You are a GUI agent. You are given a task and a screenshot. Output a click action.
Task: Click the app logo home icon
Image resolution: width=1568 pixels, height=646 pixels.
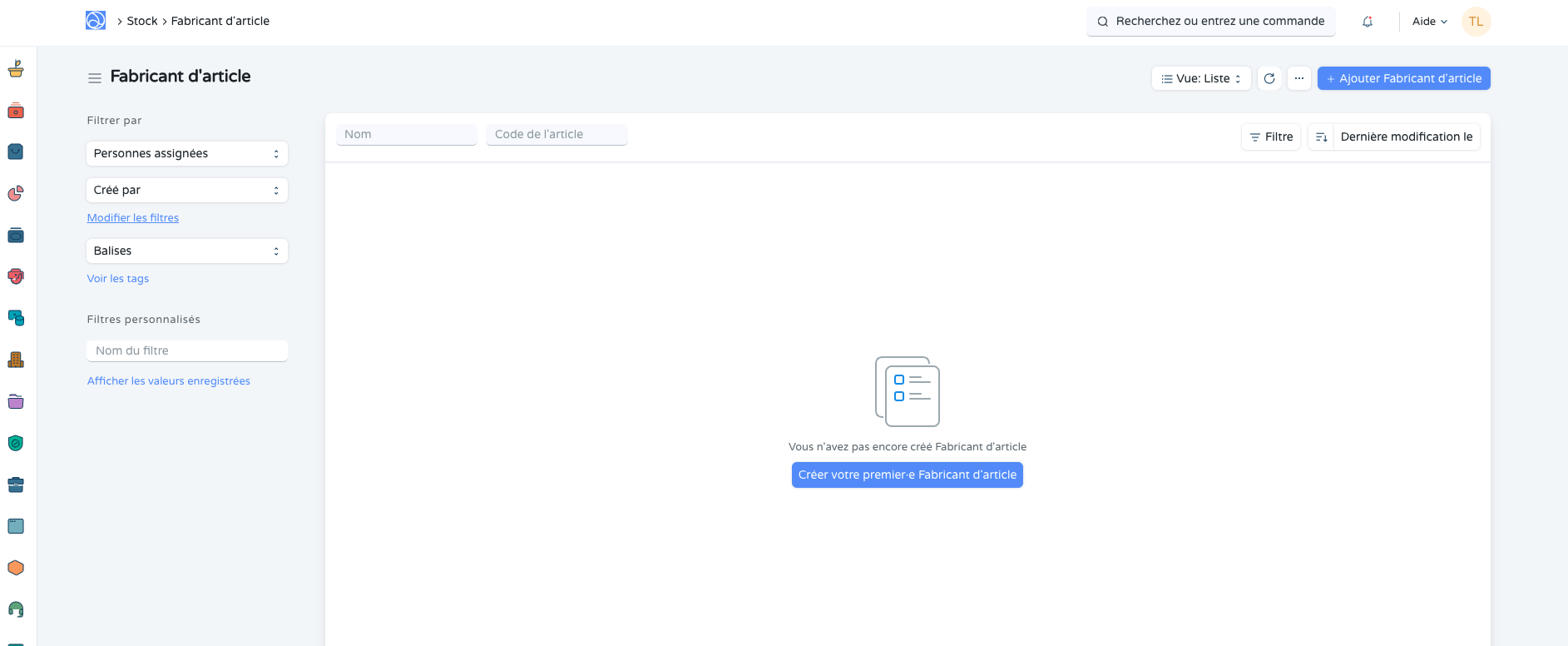tap(96, 21)
